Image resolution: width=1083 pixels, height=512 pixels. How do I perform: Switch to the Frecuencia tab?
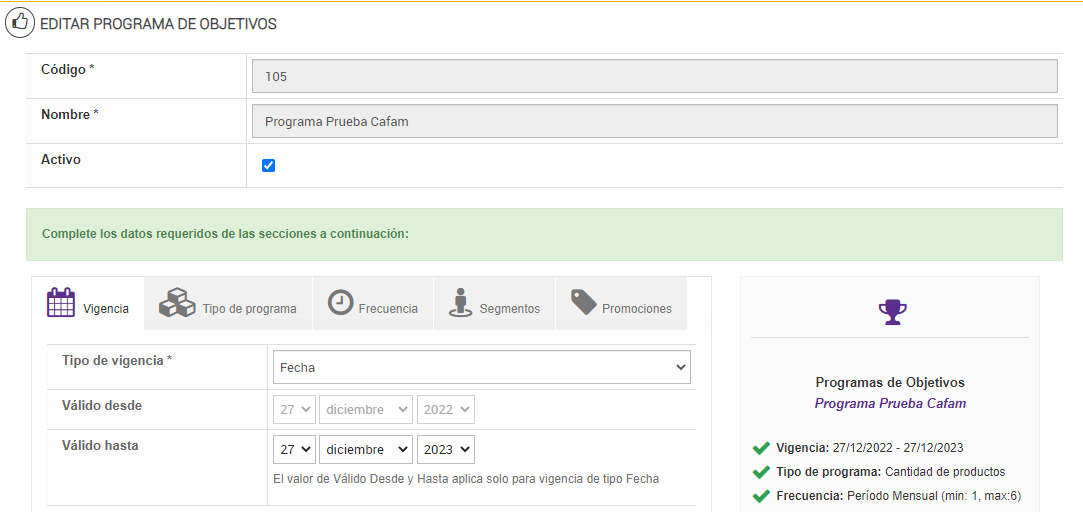click(x=373, y=304)
